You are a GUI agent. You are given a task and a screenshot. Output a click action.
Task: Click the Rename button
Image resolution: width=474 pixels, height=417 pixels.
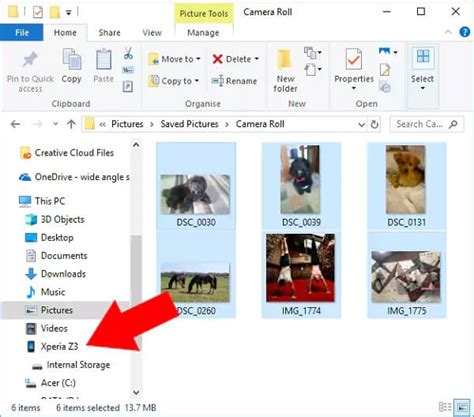coord(234,81)
